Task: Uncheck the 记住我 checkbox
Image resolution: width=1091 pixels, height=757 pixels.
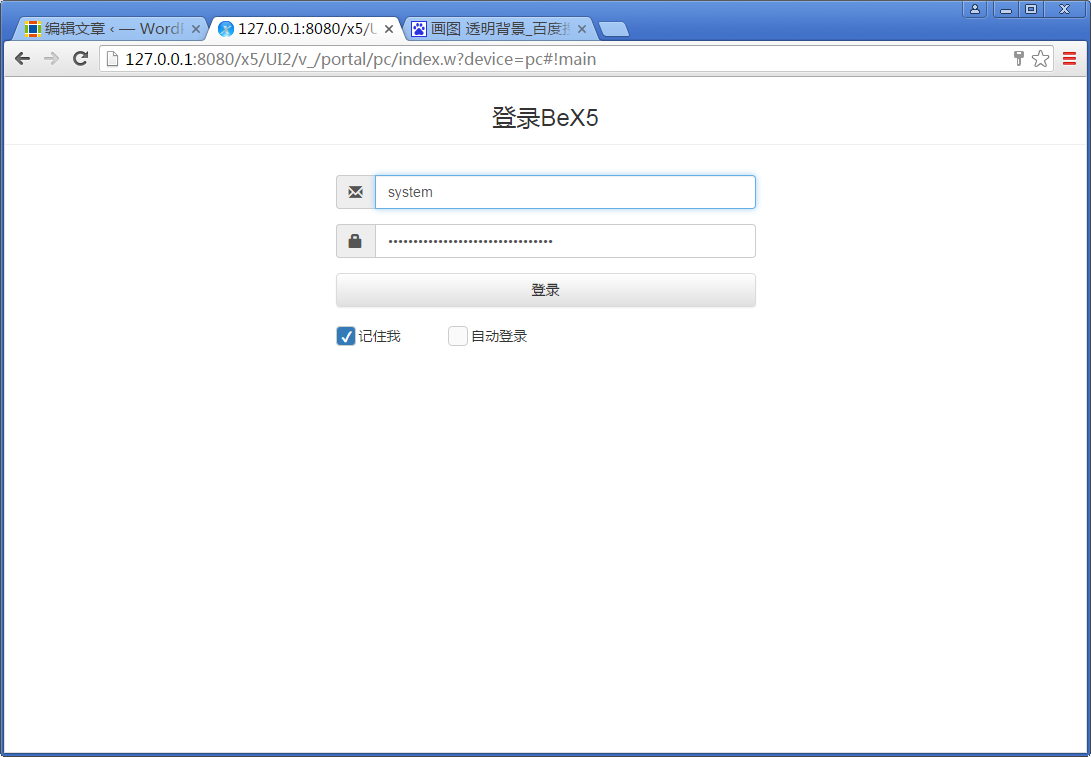Action: tap(346, 336)
